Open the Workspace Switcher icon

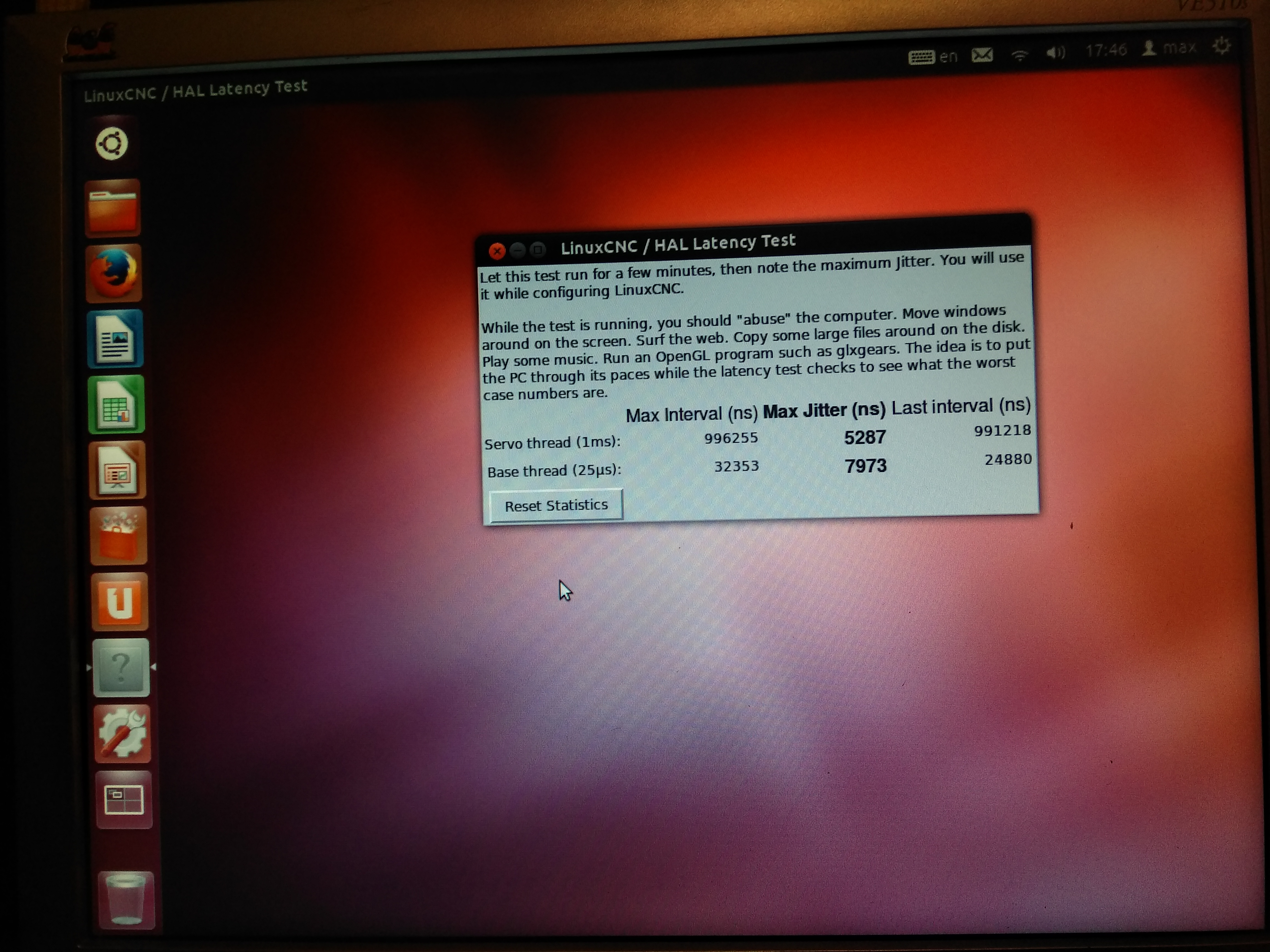pyautogui.click(x=124, y=800)
